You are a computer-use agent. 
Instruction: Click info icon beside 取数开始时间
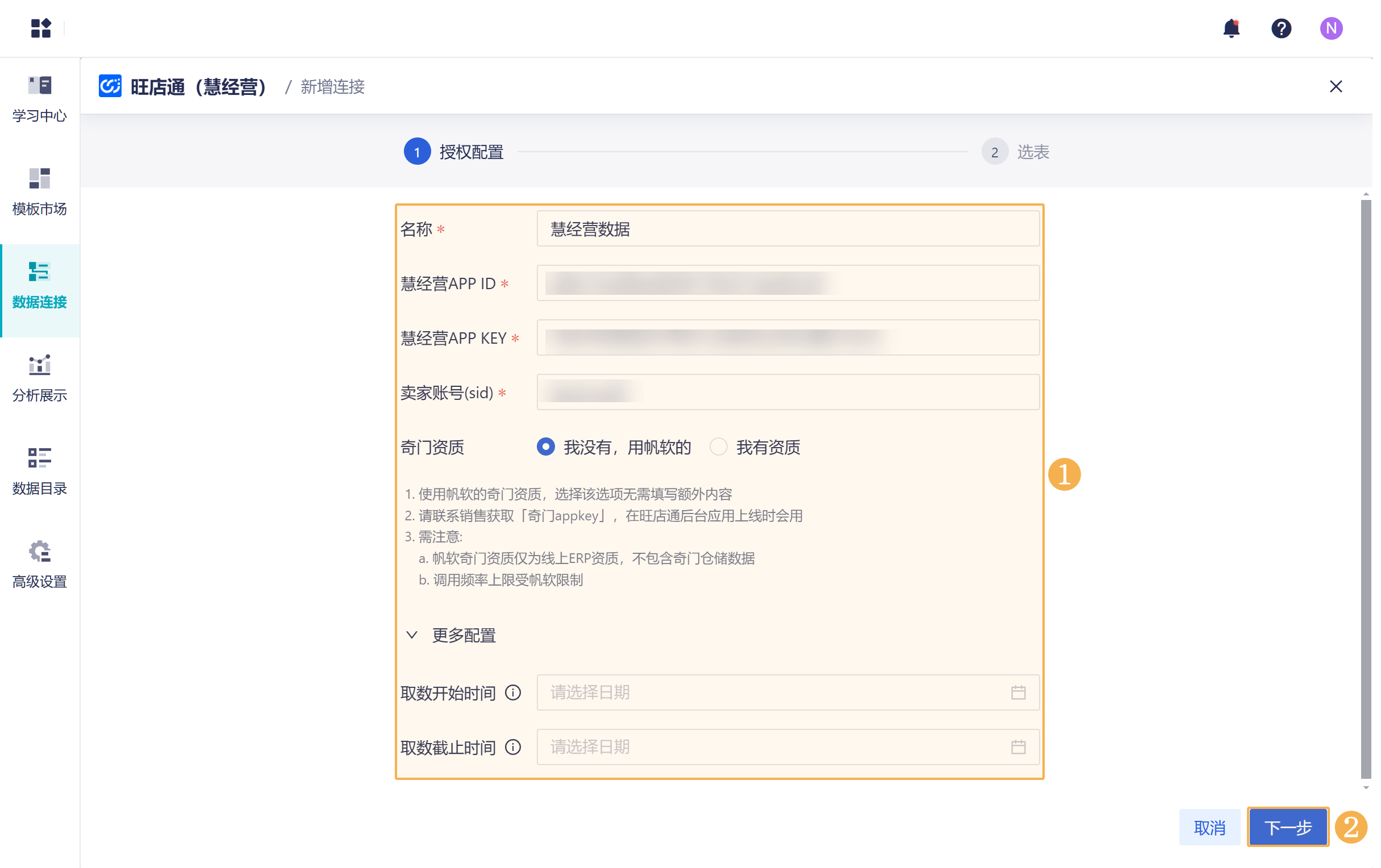[x=513, y=692]
